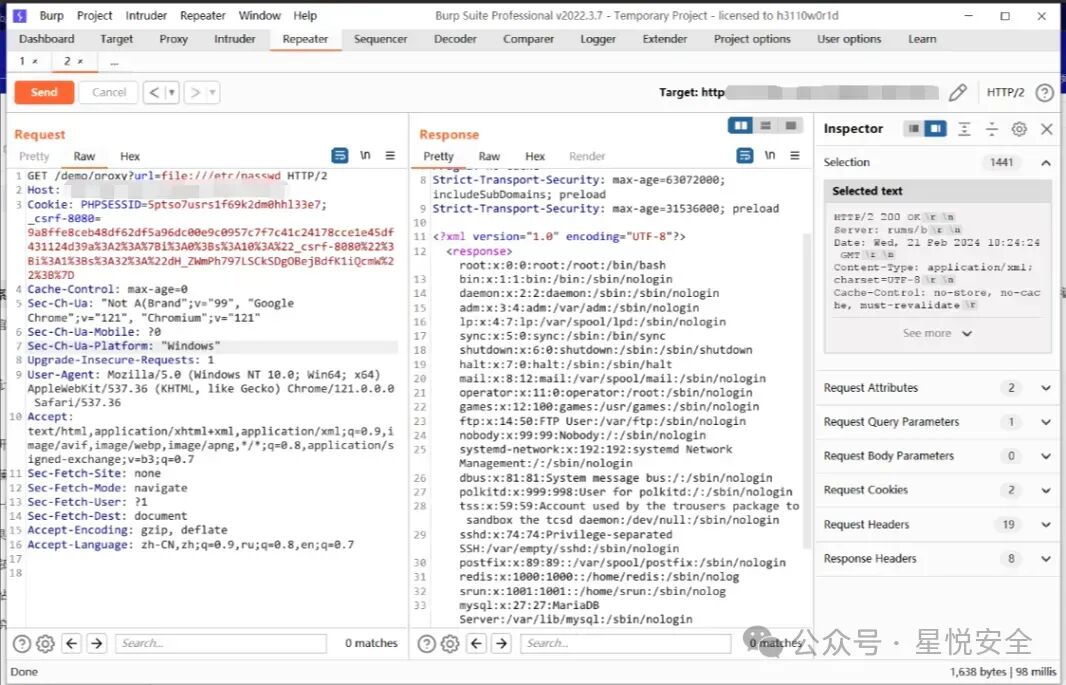
Task: Switch to the Logger tab
Action: pos(598,39)
